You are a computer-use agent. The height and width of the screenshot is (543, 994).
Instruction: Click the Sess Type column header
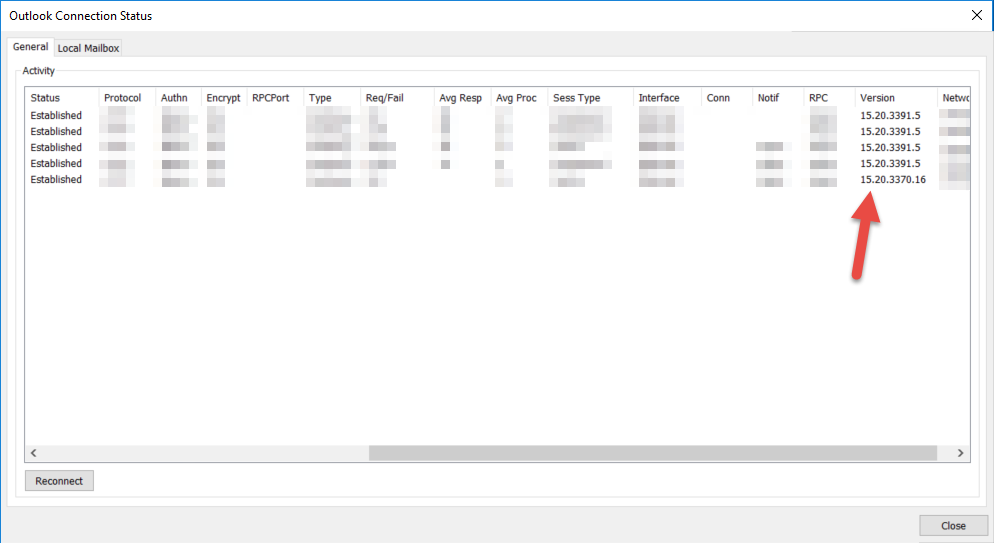(590, 98)
